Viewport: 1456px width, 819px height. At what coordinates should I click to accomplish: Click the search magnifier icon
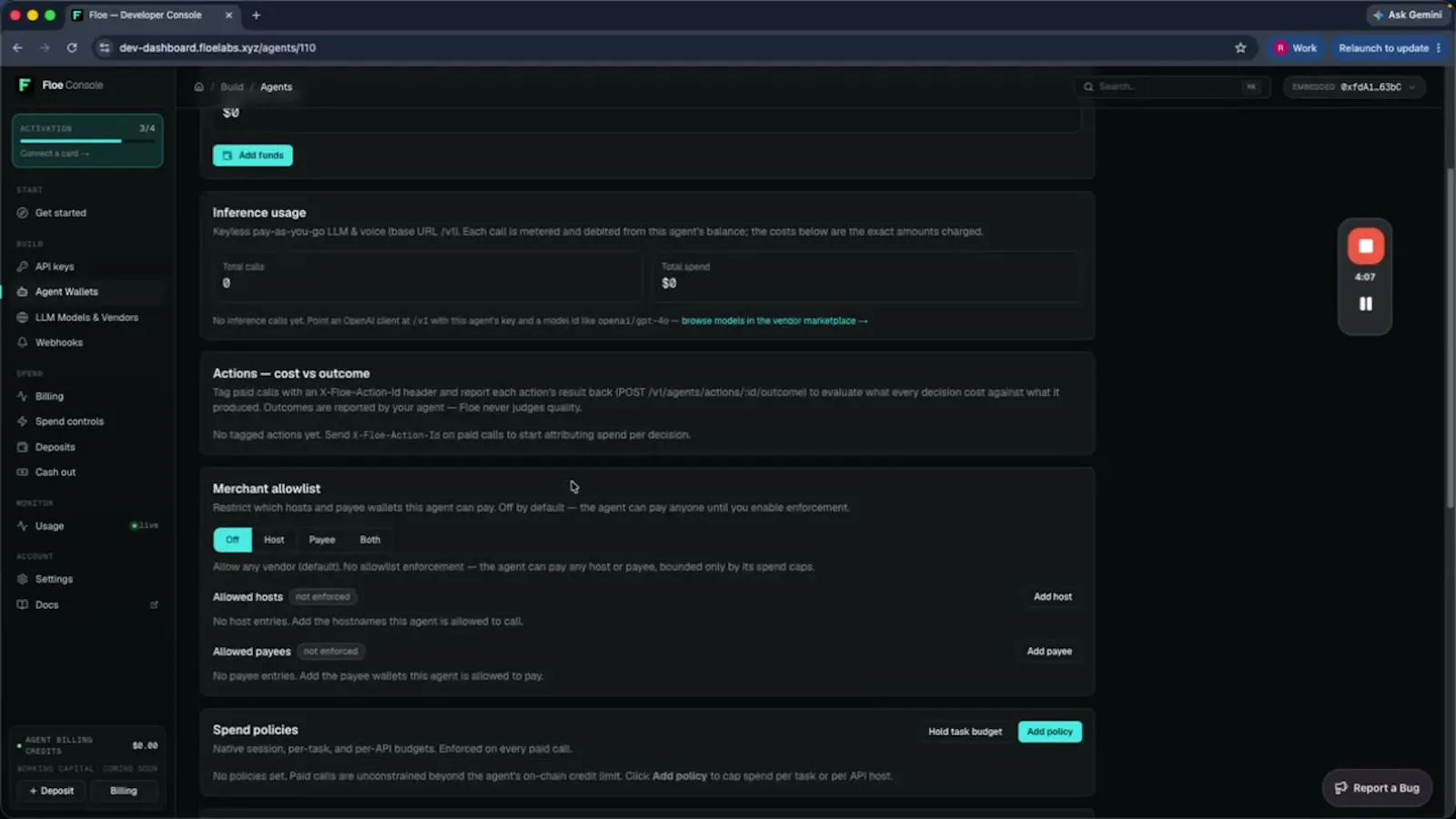coord(1088,87)
